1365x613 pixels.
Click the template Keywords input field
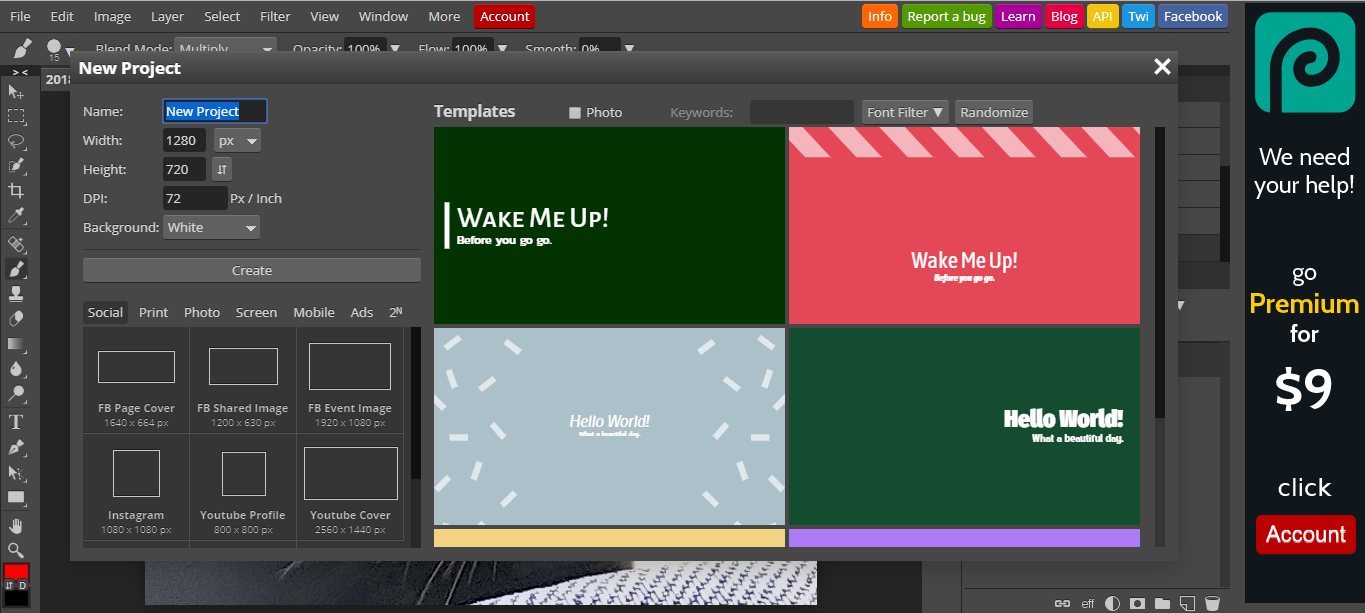(802, 112)
